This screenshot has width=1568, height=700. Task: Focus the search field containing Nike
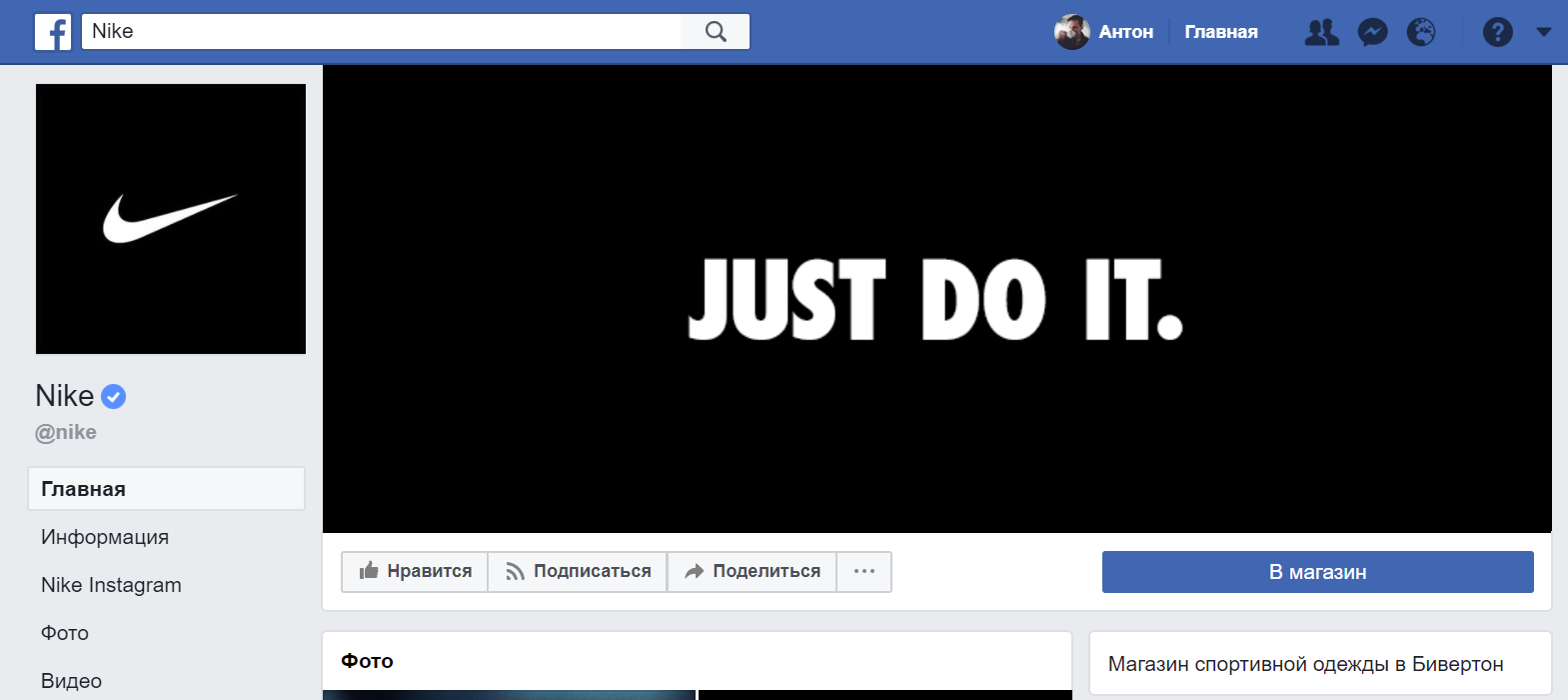click(x=381, y=31)
